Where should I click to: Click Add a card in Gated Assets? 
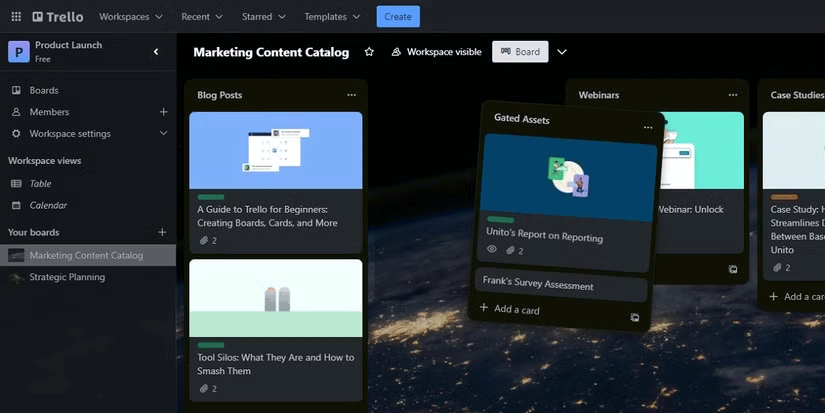pos(510,310)
